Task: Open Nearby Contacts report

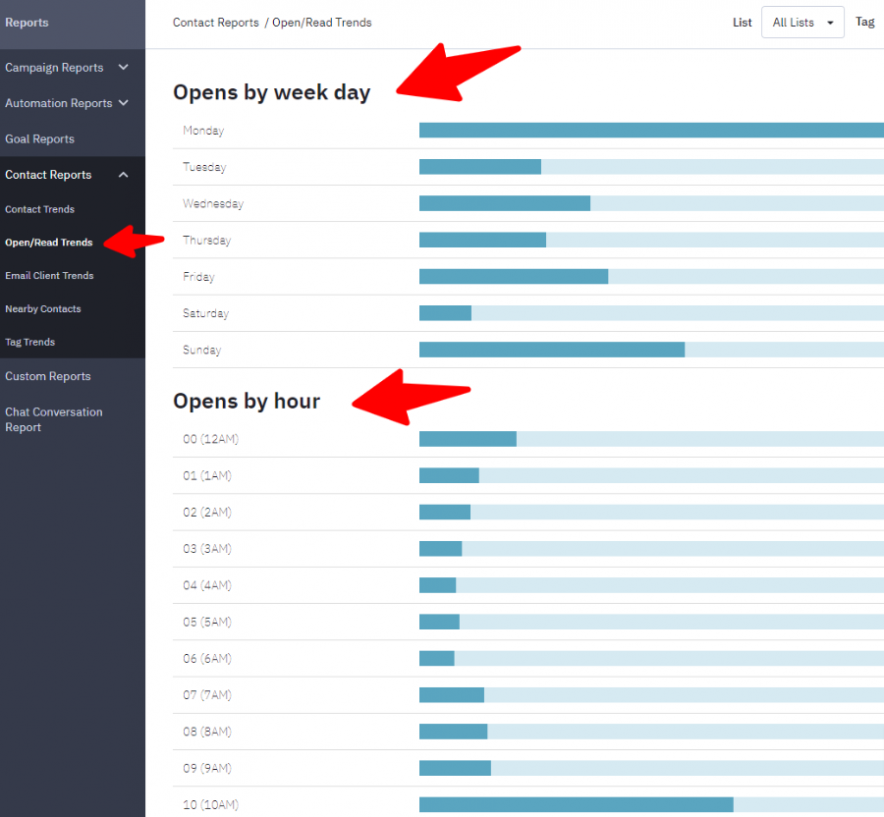Action: pyautogui.click(x=43, y=309)
